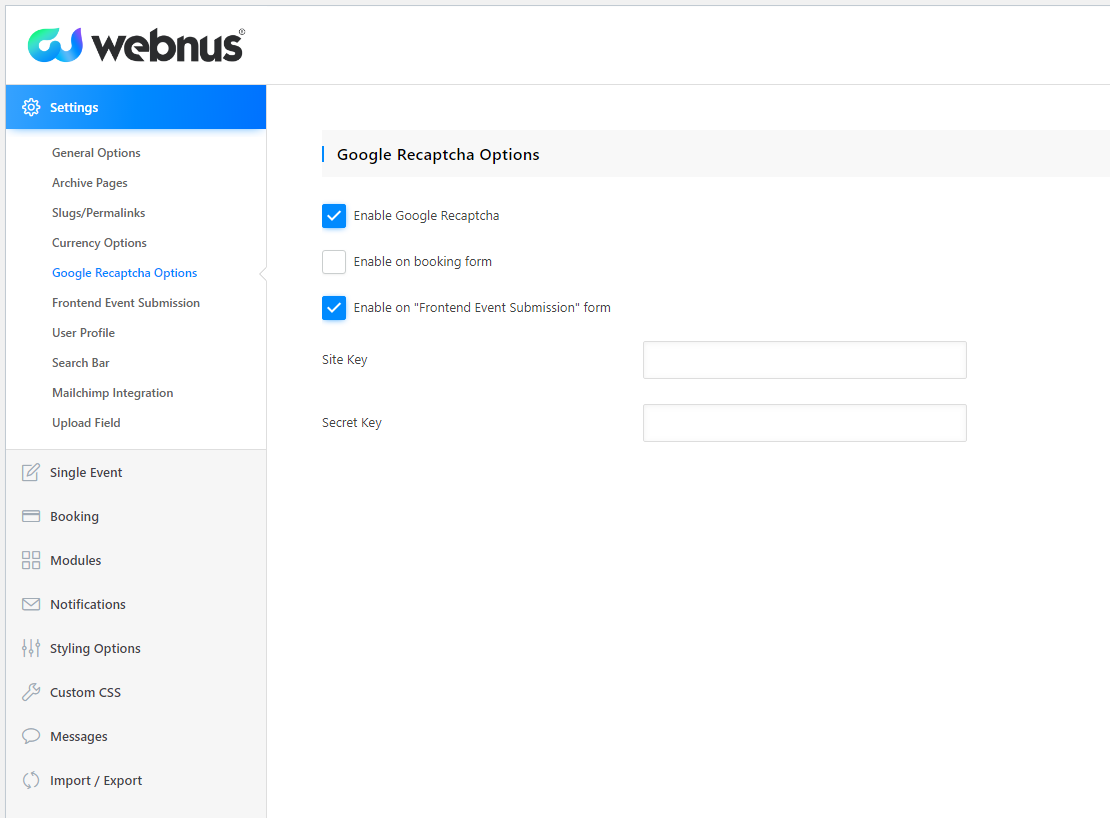The image size is (1110, 818).
Task: Go to the Booking section label
Action: [x=74, y=517]
